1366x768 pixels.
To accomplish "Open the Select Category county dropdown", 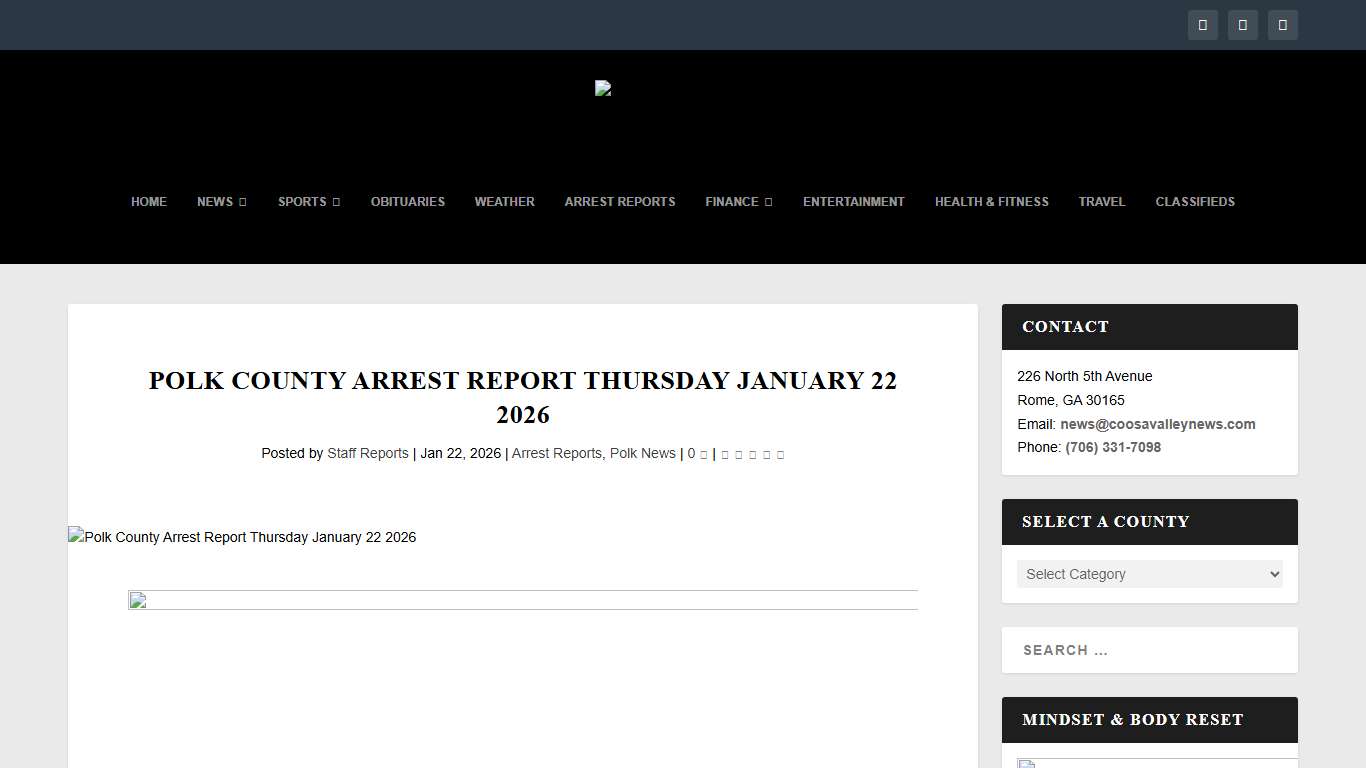I will (1149, 574).
